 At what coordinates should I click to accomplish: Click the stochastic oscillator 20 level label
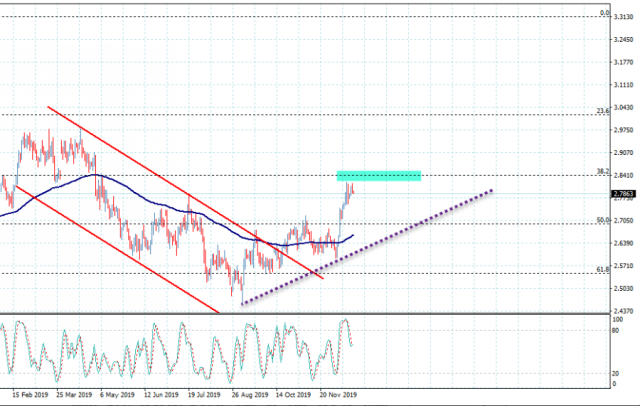(618, 373)
